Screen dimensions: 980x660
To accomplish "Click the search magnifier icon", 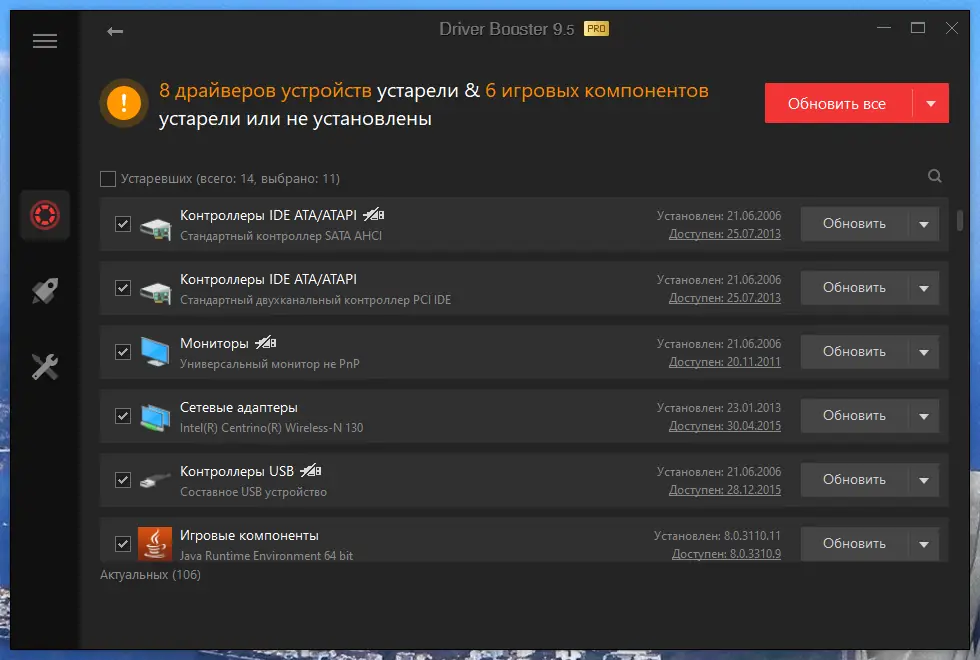I will coord(934,176).
